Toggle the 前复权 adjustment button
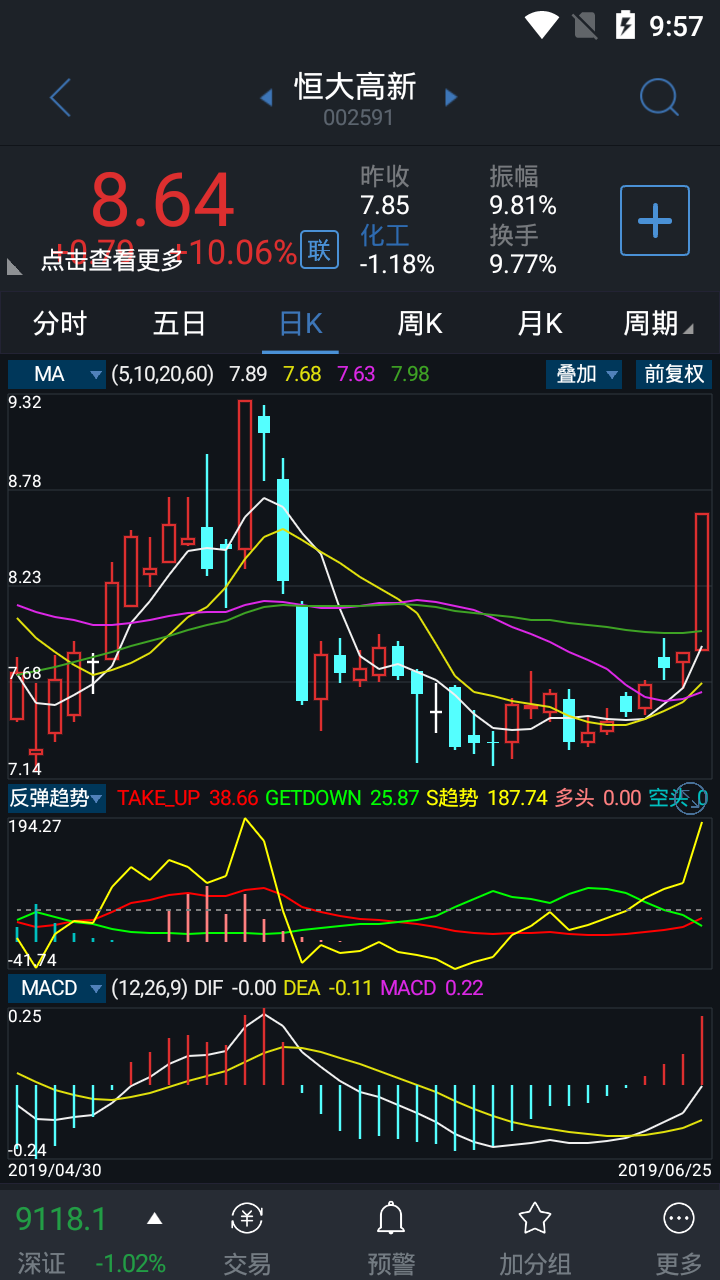The height and width of the screenshot is (1280, 720). click(x=674, y=374)
